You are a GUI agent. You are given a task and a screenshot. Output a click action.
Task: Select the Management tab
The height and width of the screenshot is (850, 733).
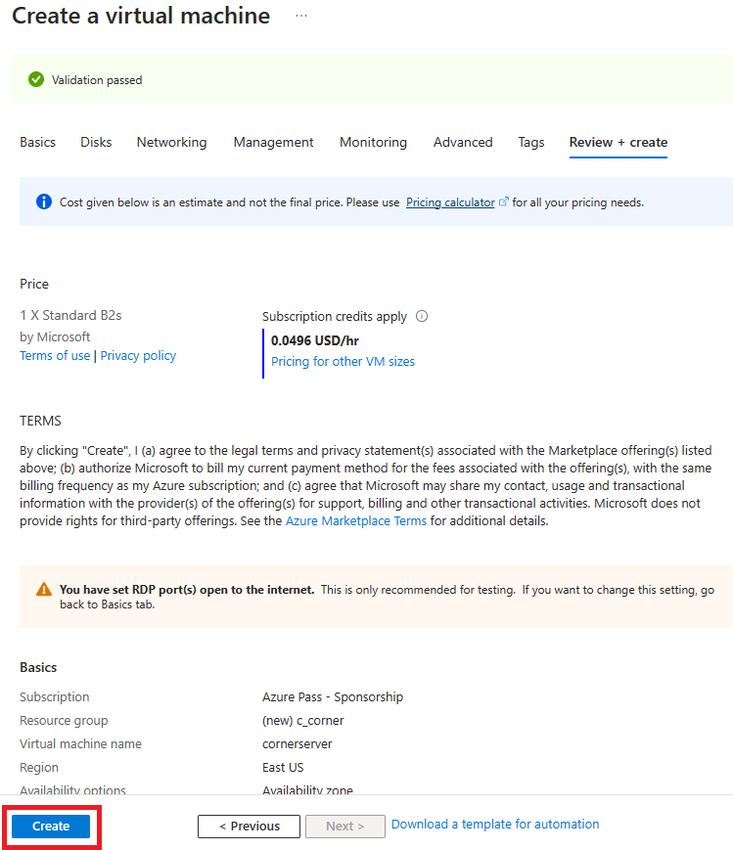(273, 143)
